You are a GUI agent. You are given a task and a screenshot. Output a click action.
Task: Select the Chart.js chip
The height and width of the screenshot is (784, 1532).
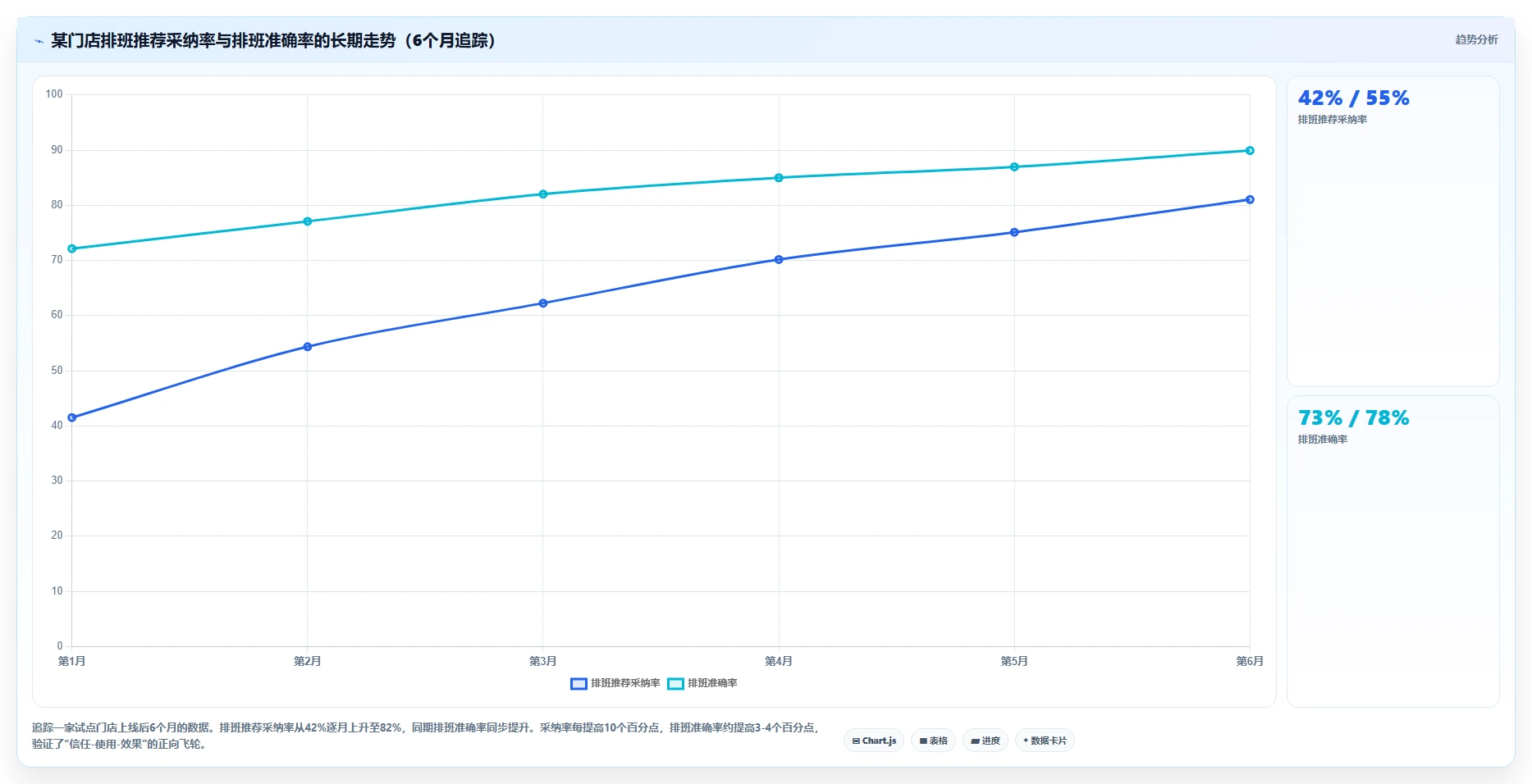click(874, 741)
